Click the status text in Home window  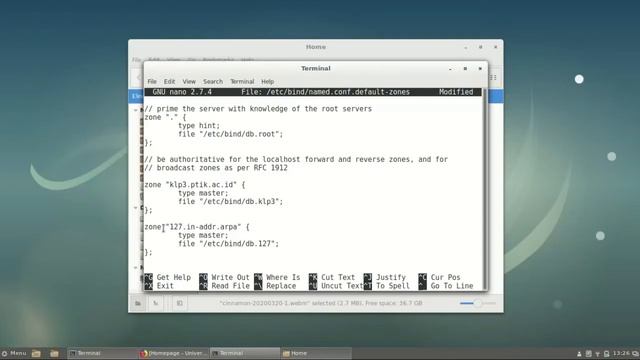[x=321, y=303]
